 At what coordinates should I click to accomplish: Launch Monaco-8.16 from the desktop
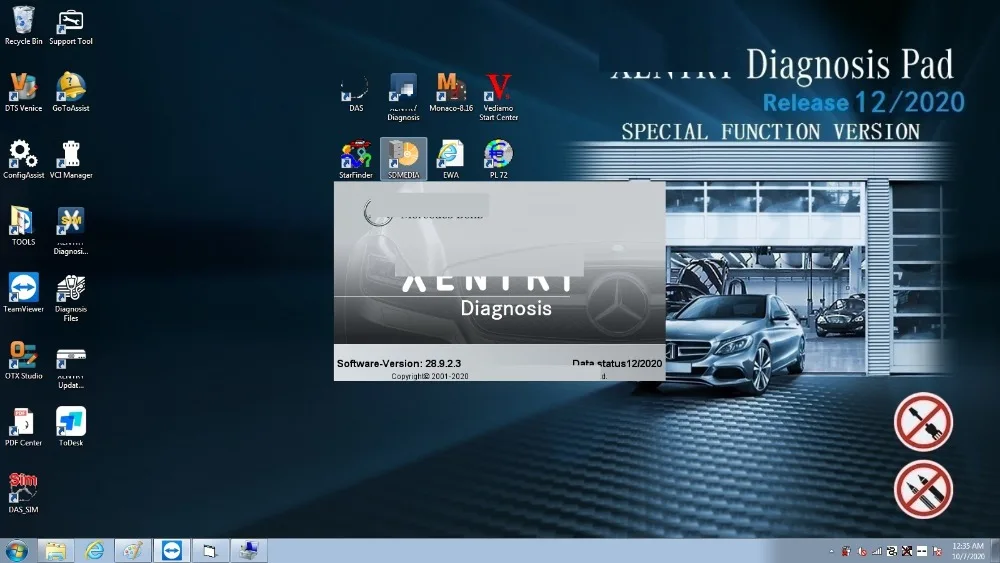pos(451,89)
